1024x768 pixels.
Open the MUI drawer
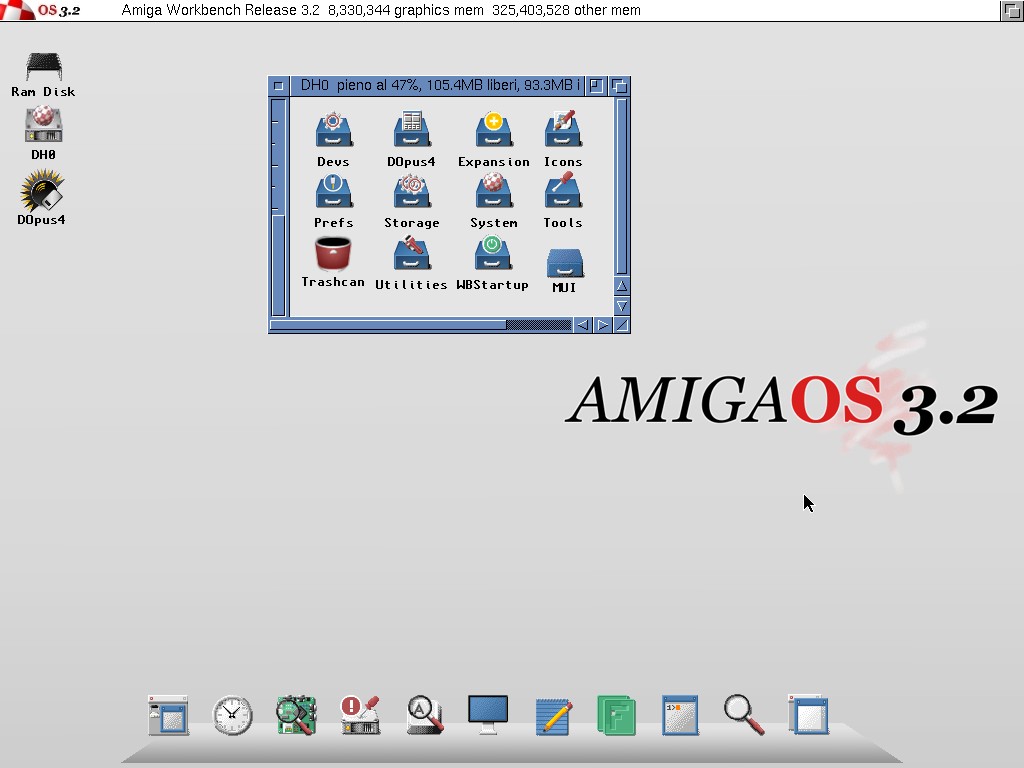pyautogui.click(x=564, y=263)
